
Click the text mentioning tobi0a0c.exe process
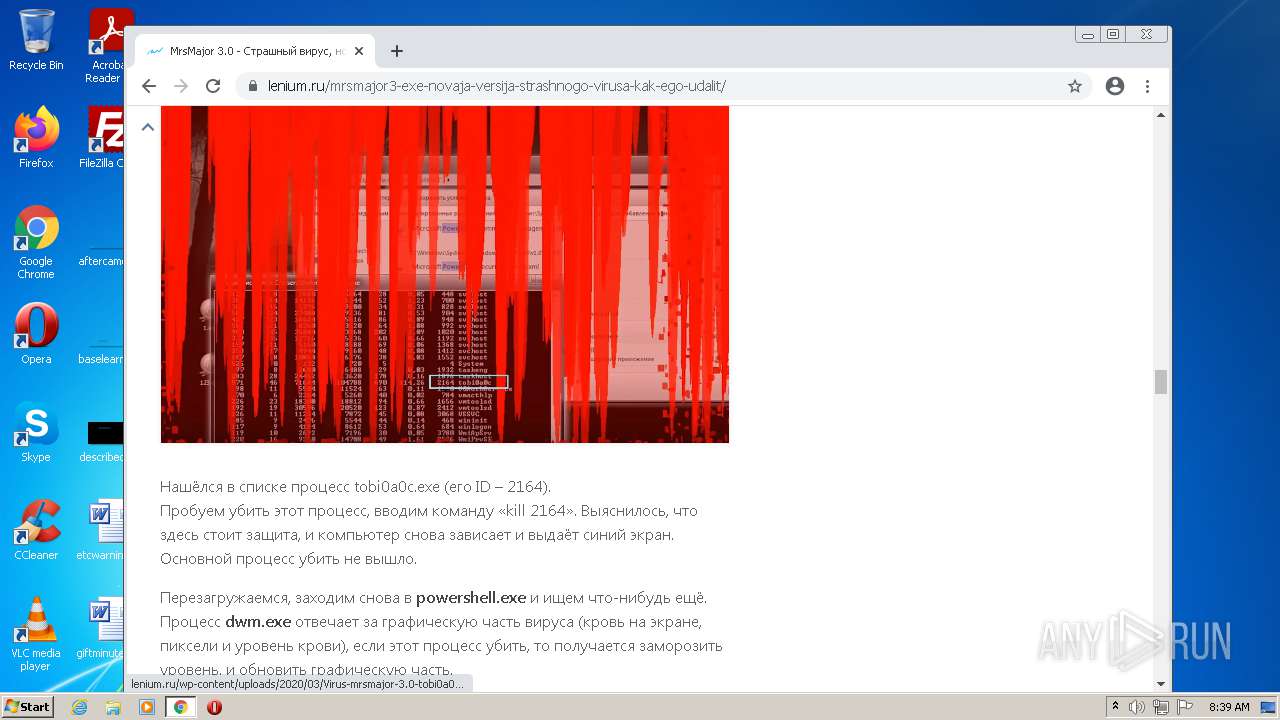tap(355, 487)
